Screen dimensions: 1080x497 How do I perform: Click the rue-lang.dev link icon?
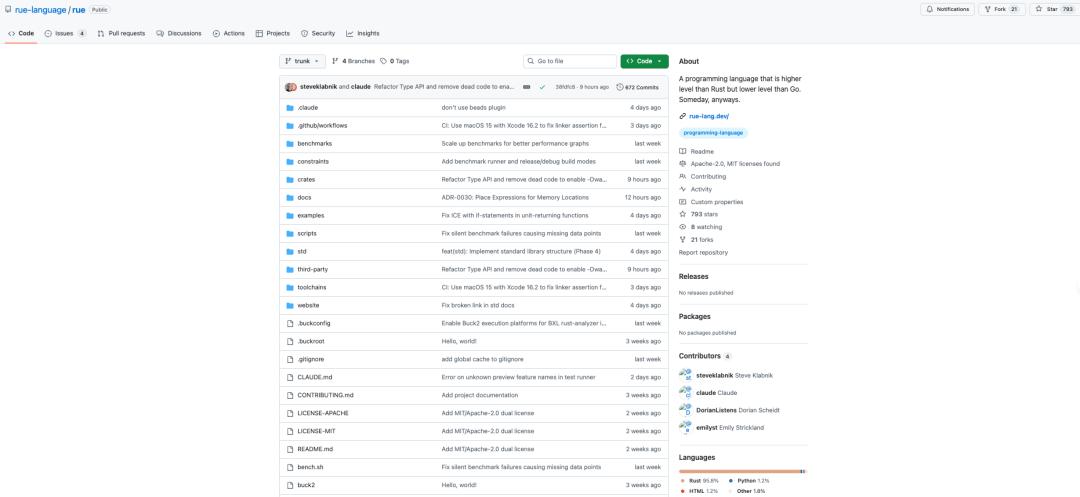682,116
